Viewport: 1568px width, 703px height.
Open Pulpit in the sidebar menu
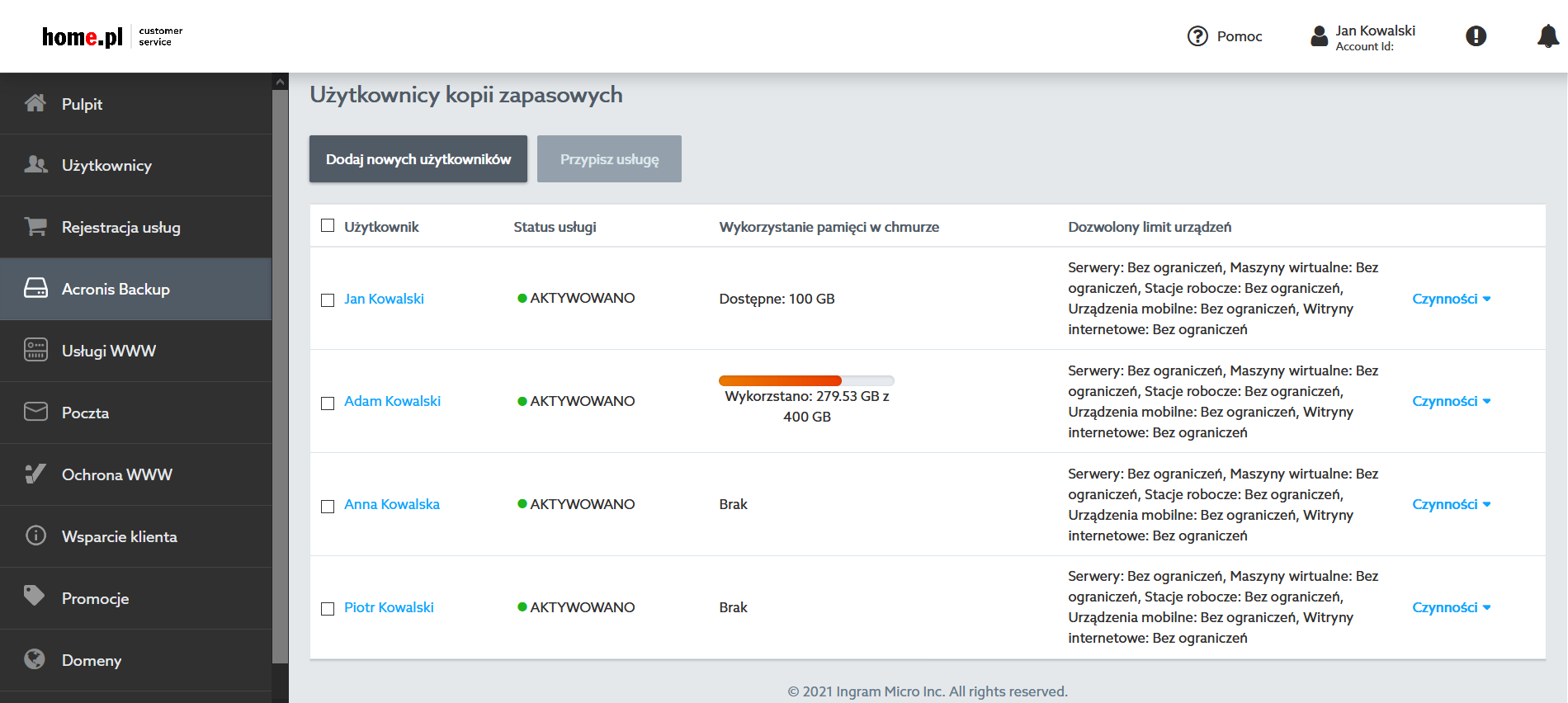[x=136, y=104]
